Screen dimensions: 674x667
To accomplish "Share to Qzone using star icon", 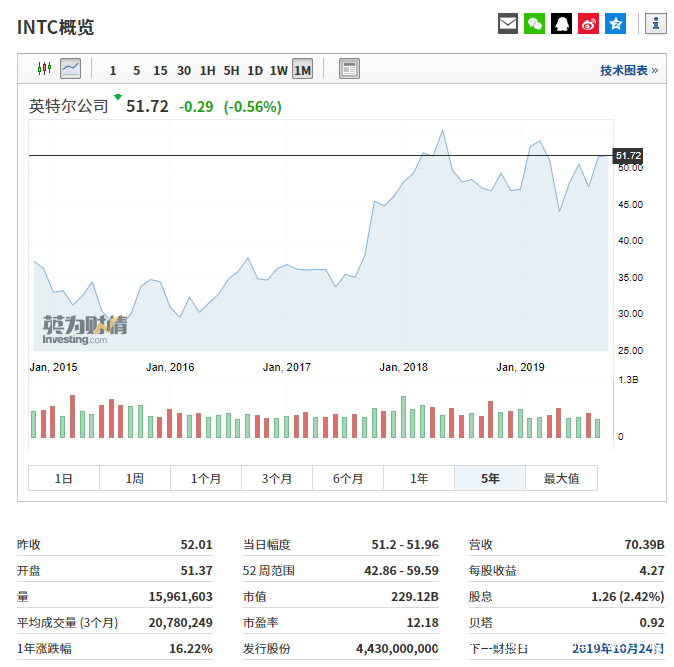I will click(616, 24).
